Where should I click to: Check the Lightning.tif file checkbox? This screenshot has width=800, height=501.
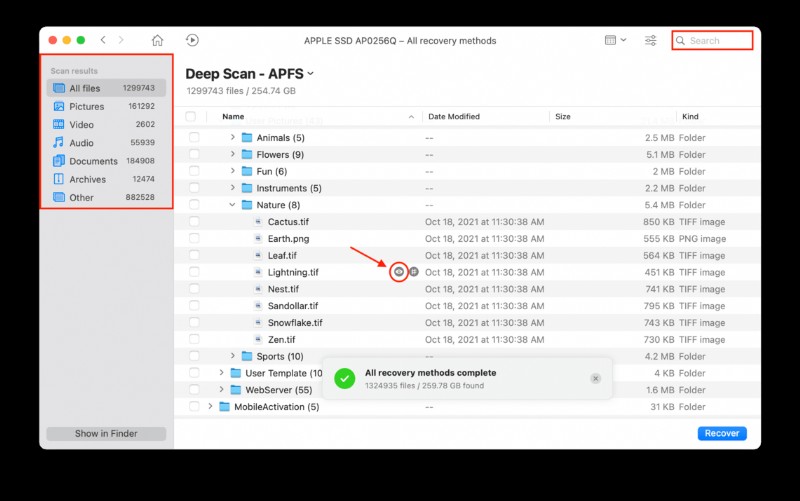[x=194, y=272]
